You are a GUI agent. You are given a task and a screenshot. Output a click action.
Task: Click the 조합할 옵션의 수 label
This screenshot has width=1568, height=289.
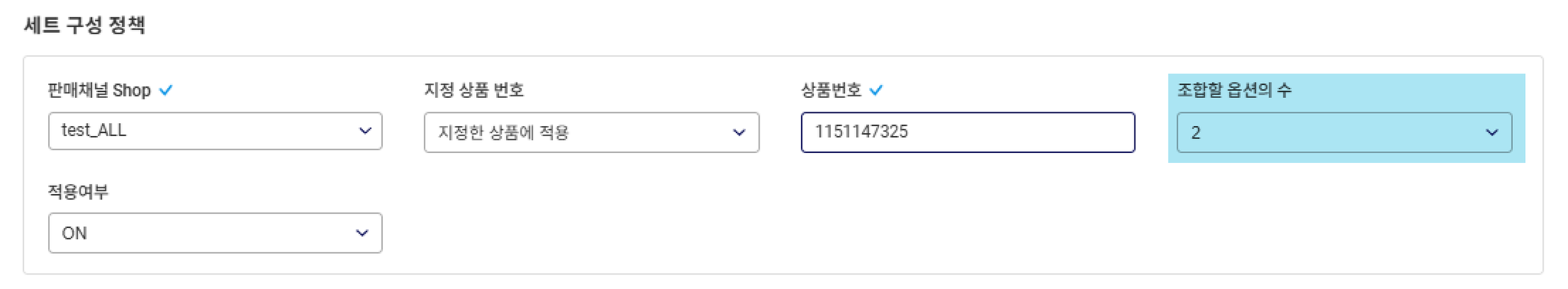1234,90
